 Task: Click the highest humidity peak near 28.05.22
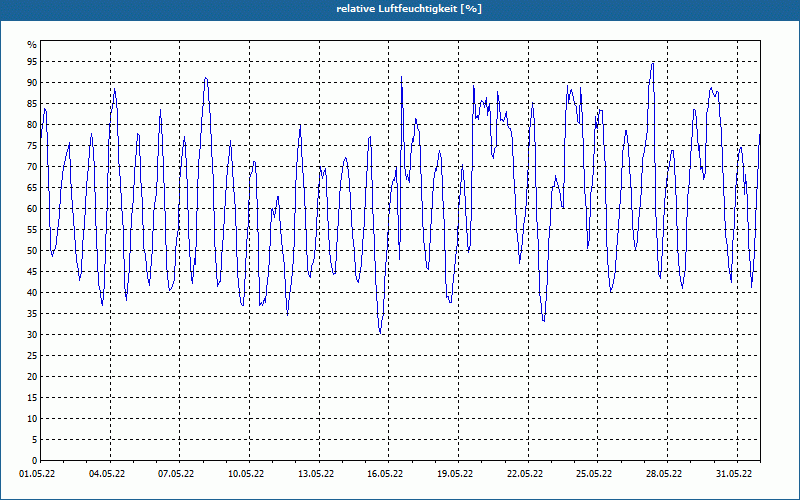[x=652, y=64]
